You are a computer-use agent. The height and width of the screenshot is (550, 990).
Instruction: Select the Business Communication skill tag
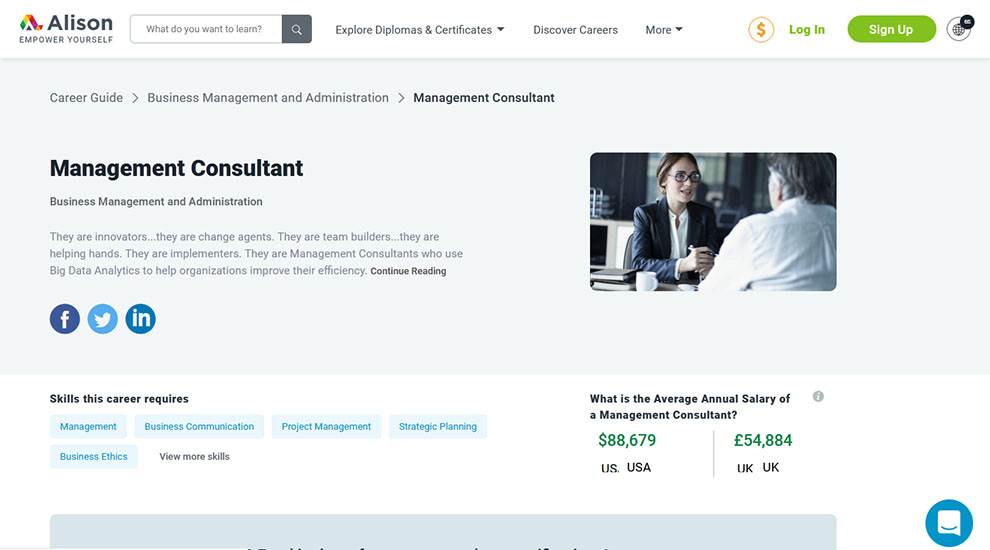(199, 426)
